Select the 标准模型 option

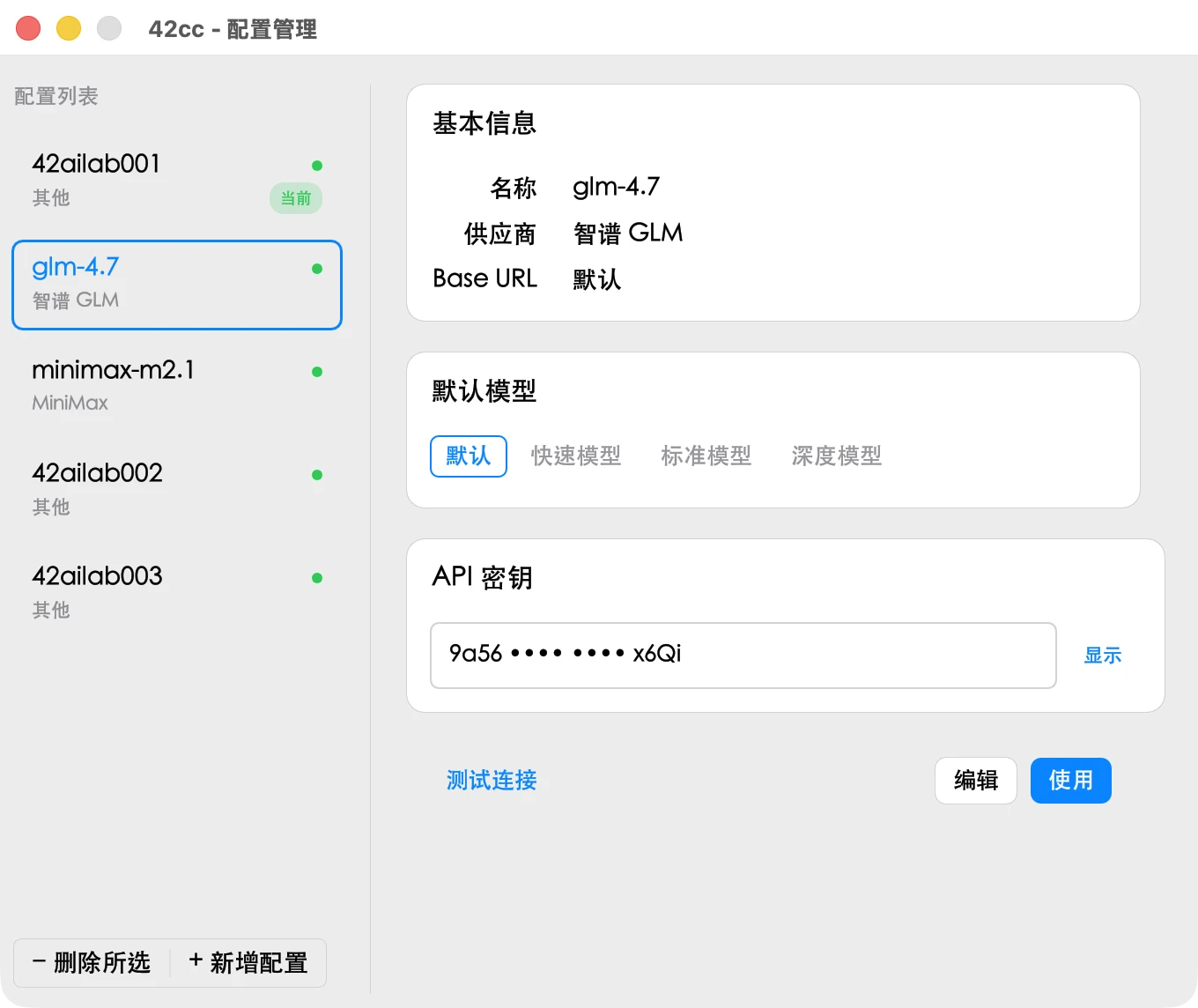(x=706, y=456)
